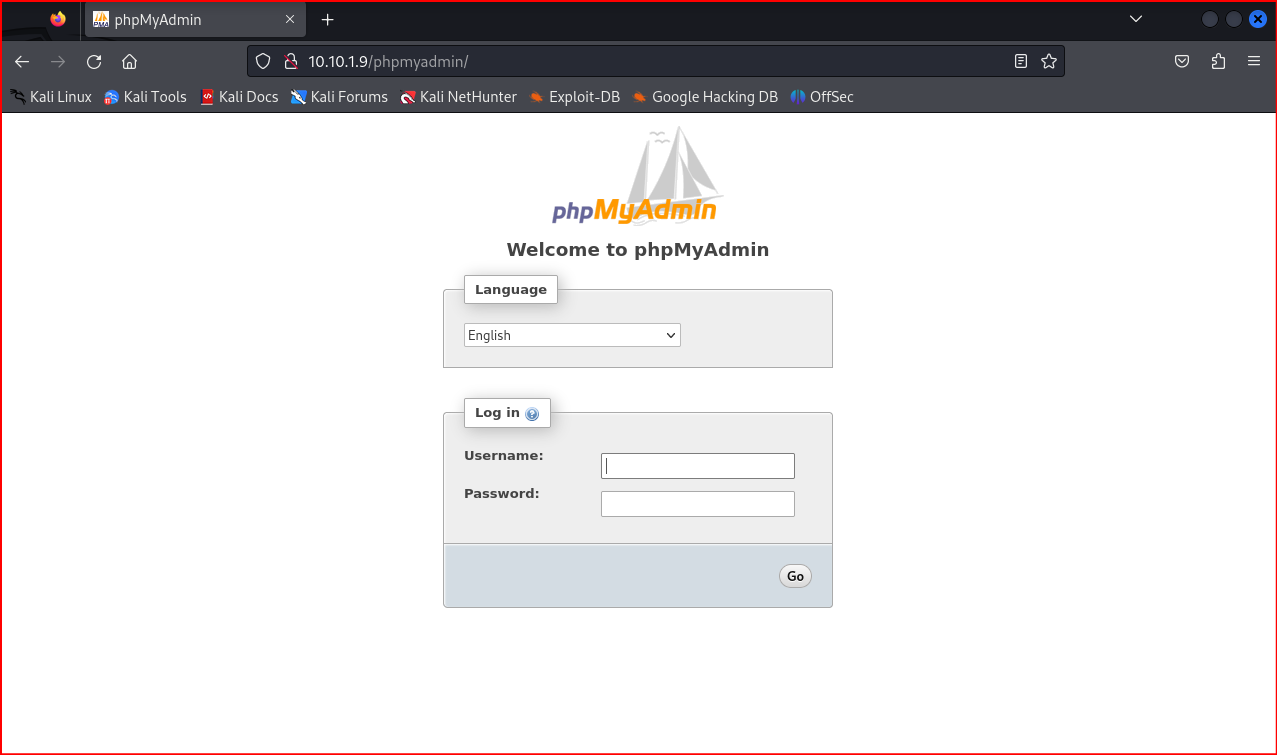This screenshot has width=1277, height=755.
Task: Click the login help question mark icon
Action: click(532, 414)
